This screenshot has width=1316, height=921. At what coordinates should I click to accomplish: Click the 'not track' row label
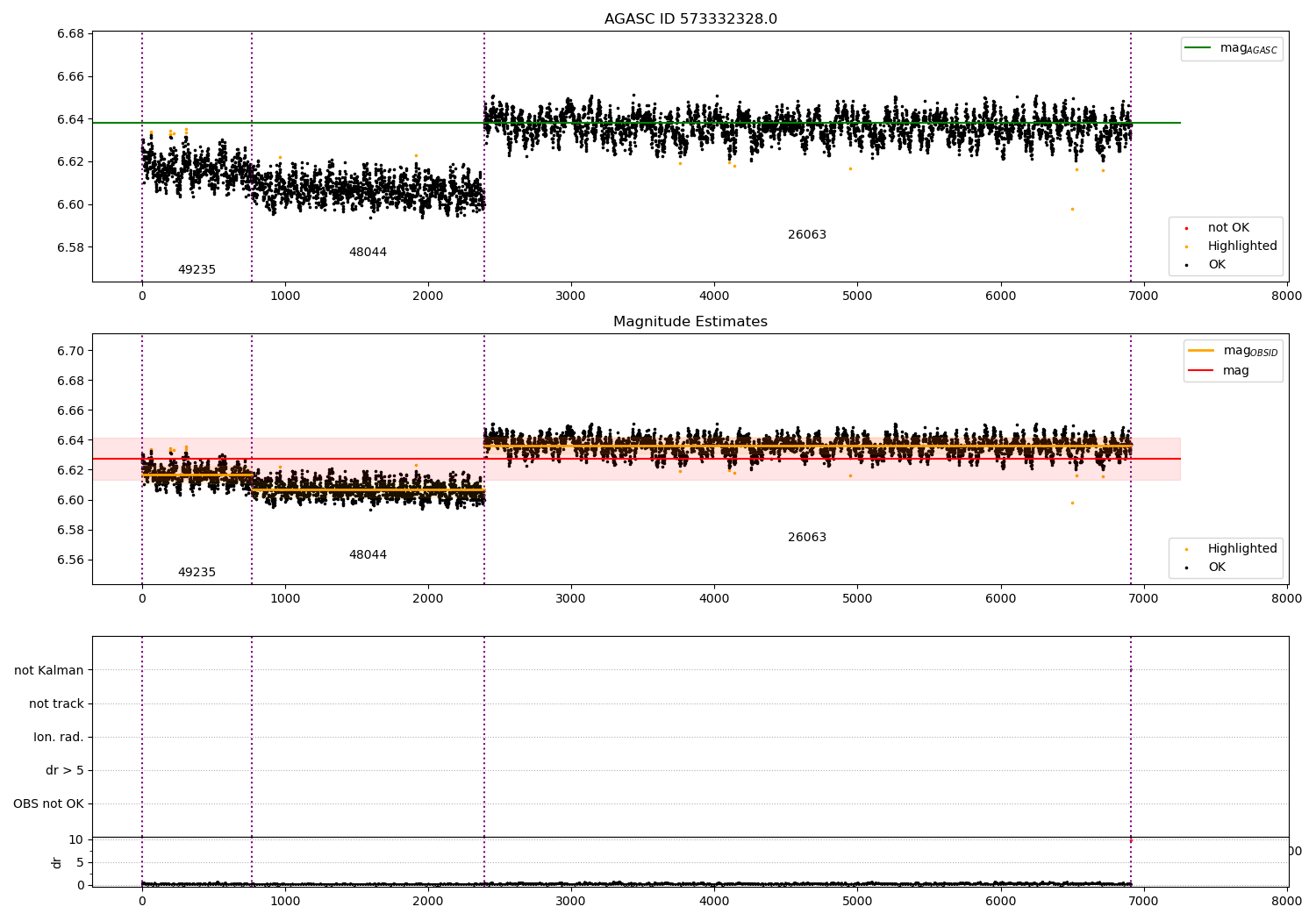click(56, 704)
